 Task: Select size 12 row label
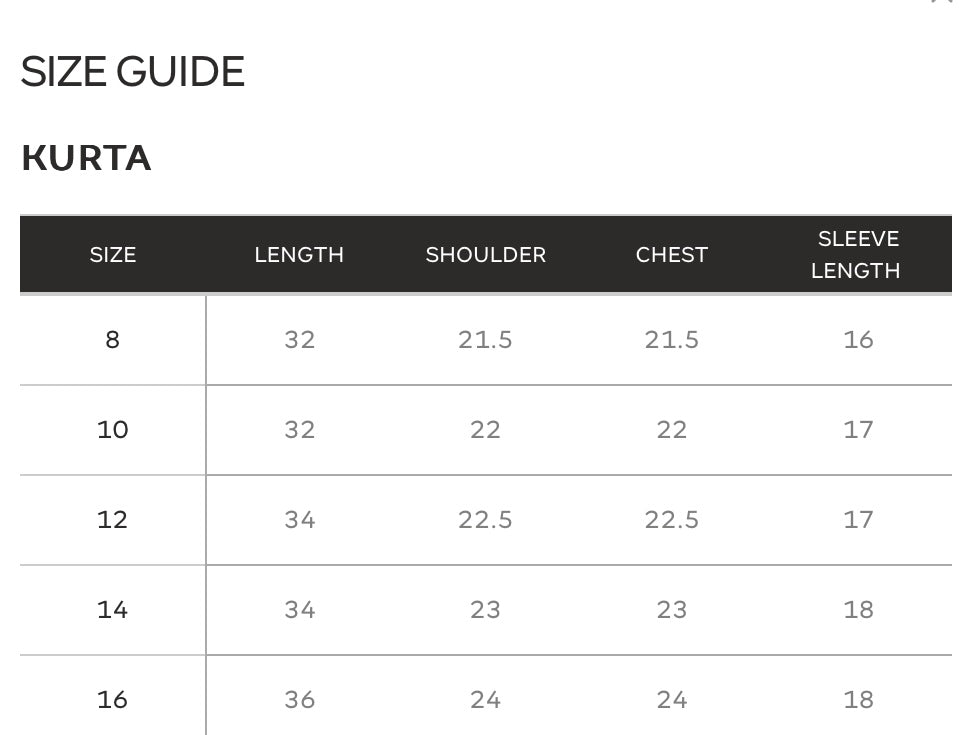[113, 520]
